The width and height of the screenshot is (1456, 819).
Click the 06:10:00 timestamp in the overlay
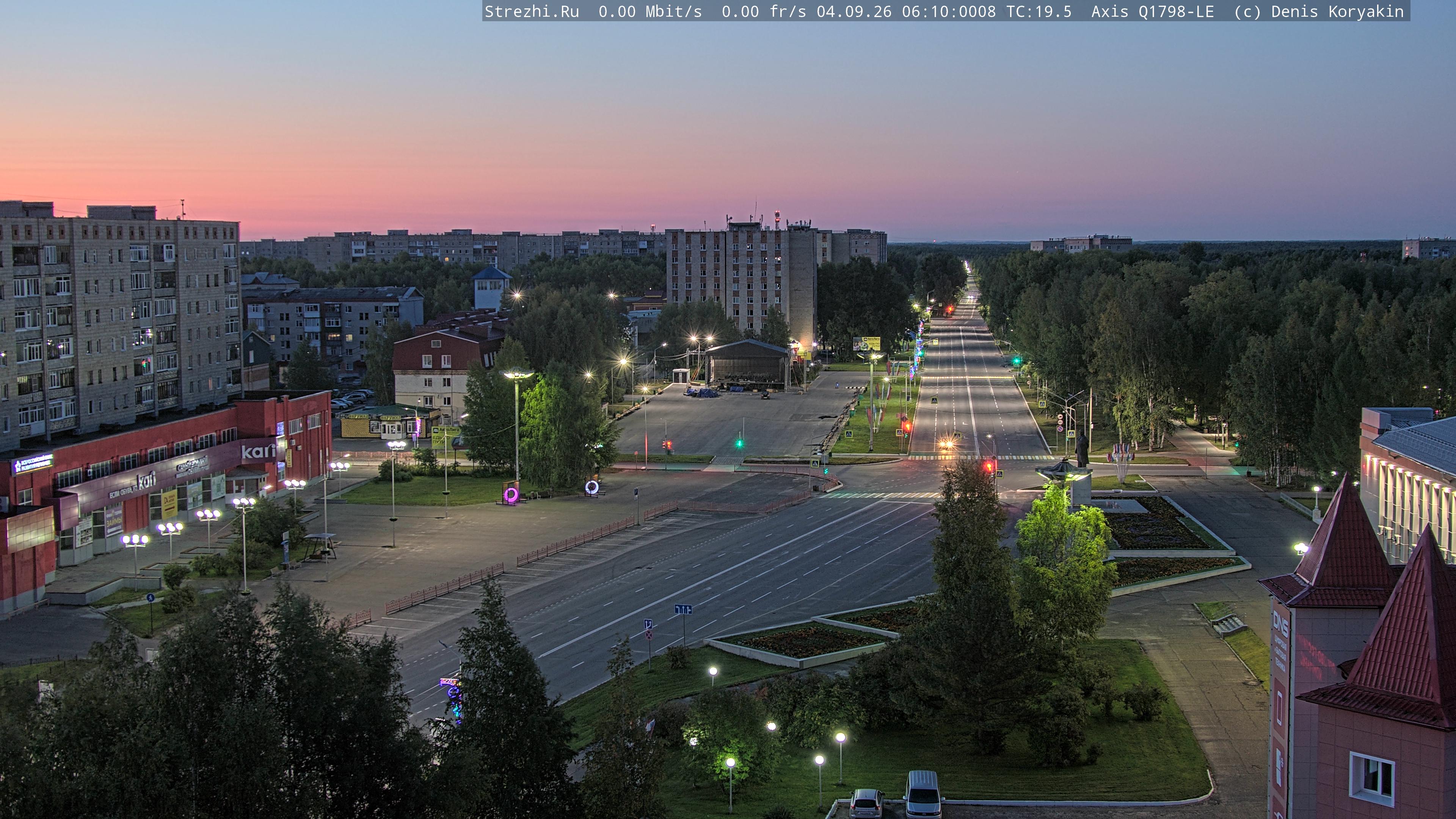(x=939, y=12)
